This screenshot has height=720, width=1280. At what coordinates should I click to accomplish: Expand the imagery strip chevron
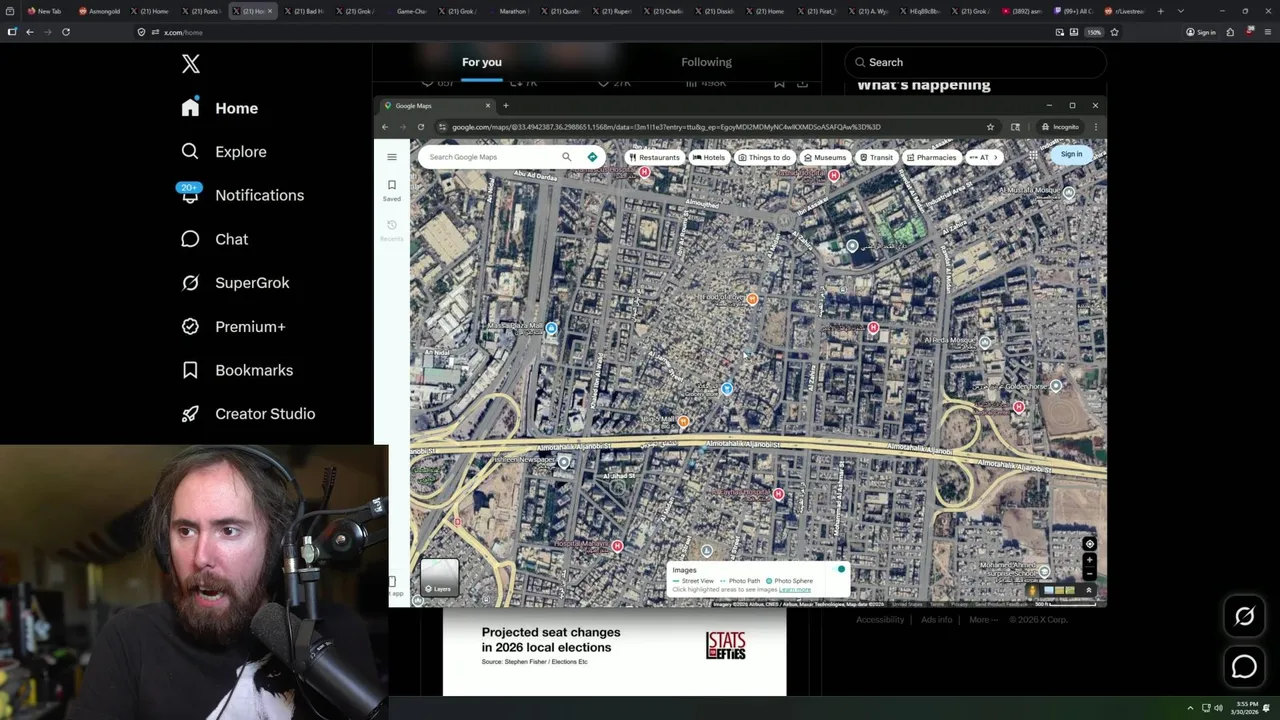click(1089, 590)
